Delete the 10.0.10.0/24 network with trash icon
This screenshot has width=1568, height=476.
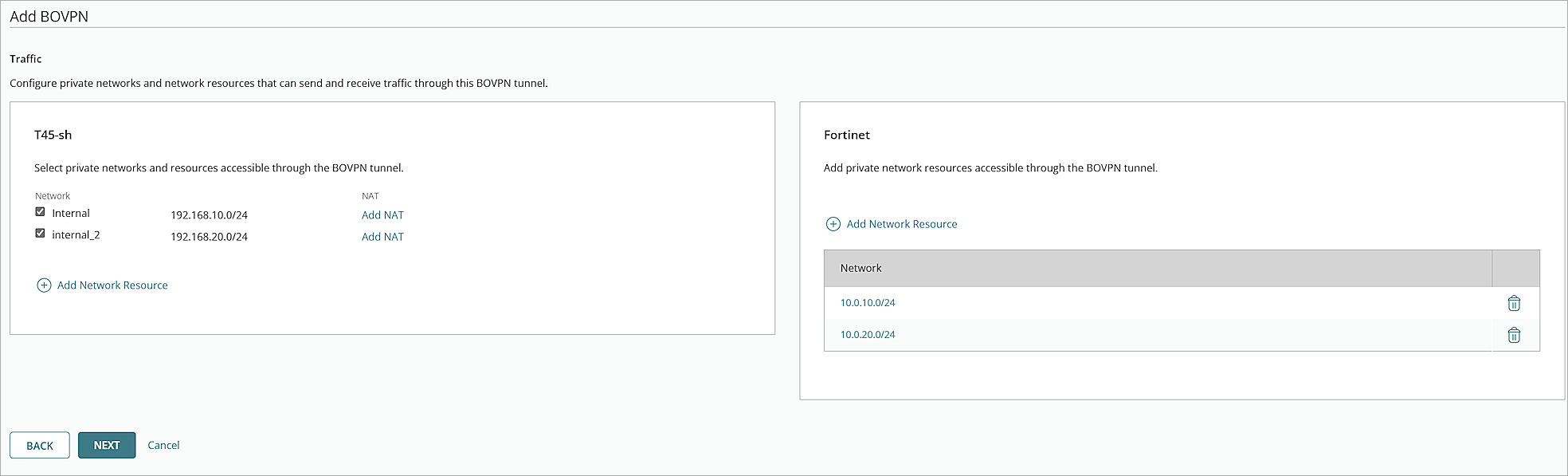coord(1514,303)
